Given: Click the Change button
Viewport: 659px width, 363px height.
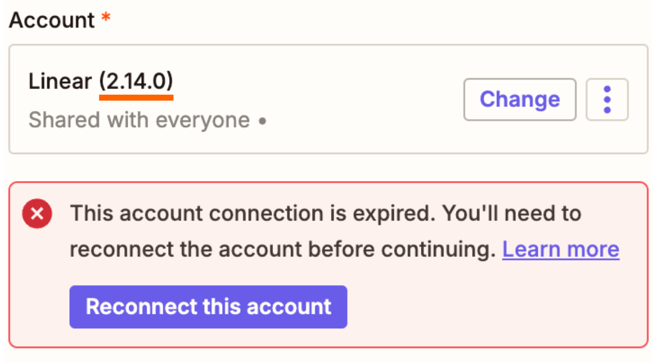Looking at the screenshot, I should 520,100.
